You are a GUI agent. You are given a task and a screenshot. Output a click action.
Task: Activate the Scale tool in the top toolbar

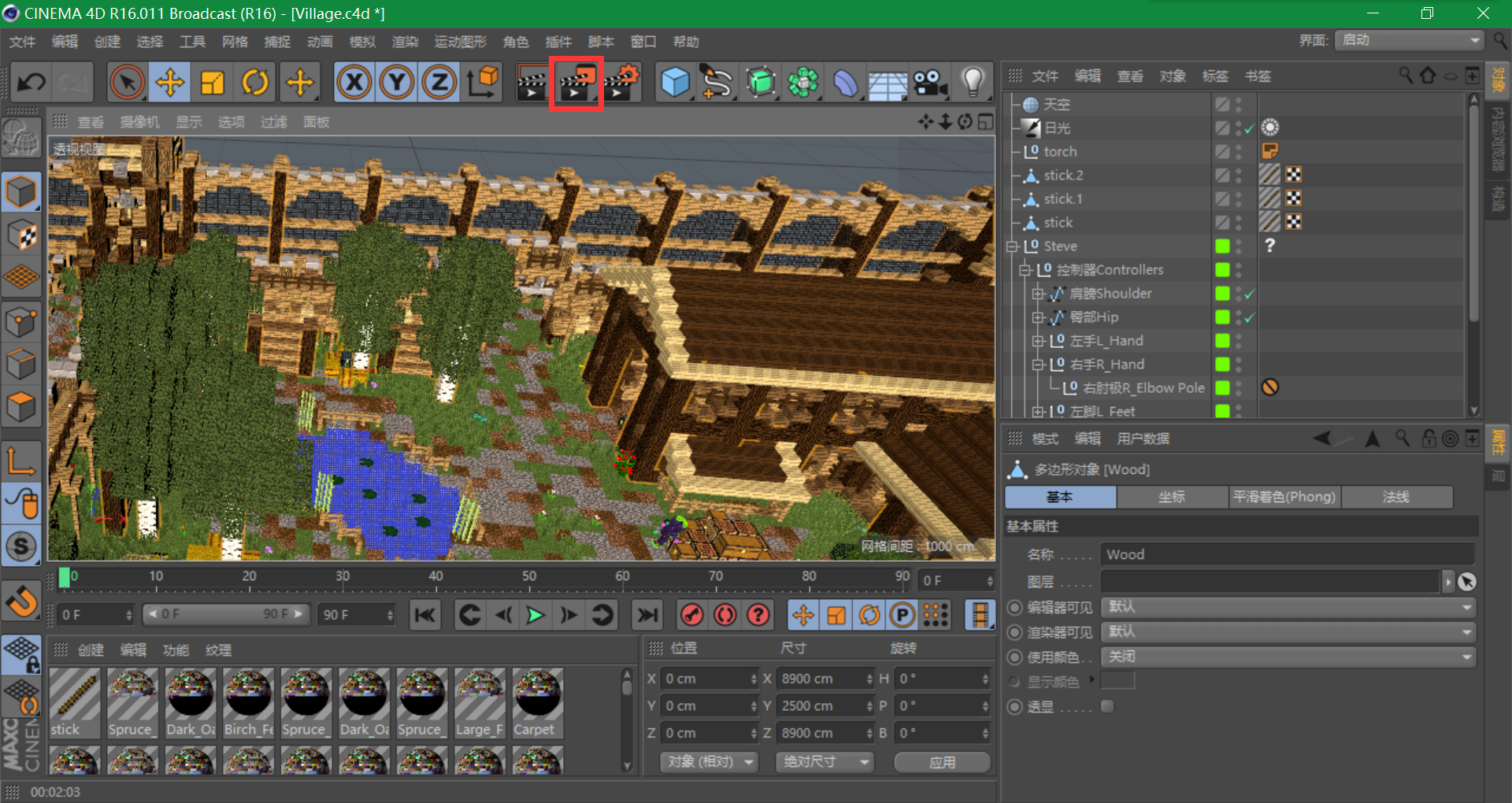coord(213,82)
